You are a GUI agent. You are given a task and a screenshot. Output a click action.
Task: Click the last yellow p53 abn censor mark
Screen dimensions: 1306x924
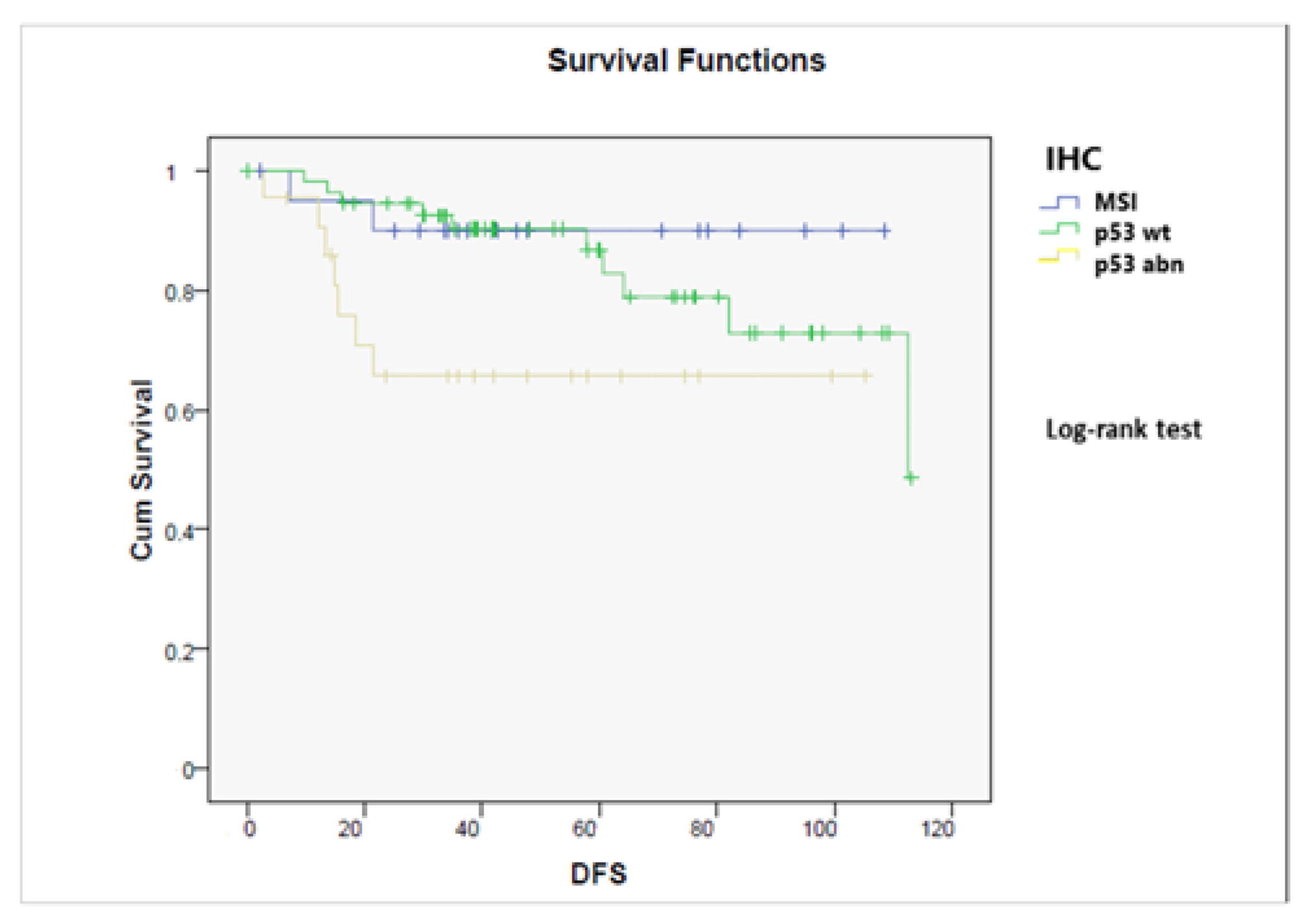point(865,376)
